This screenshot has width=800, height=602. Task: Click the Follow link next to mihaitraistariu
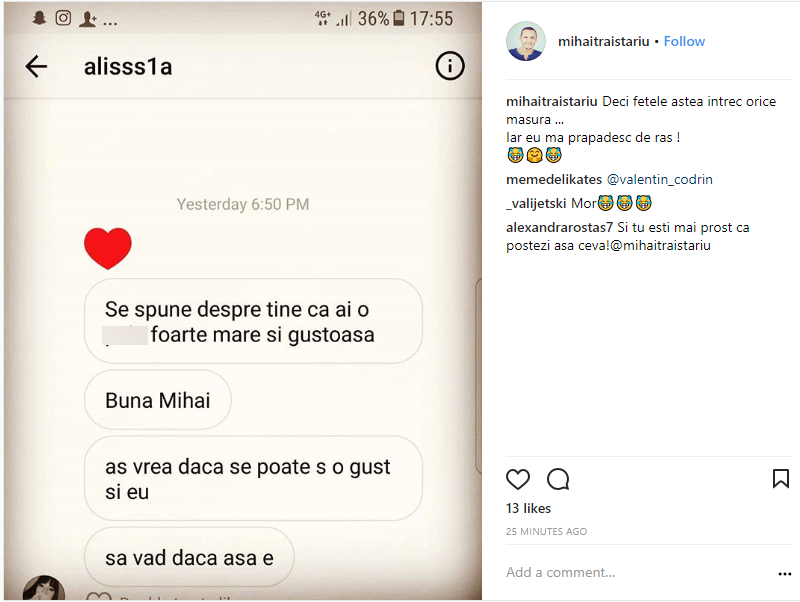tap(684, 41)
